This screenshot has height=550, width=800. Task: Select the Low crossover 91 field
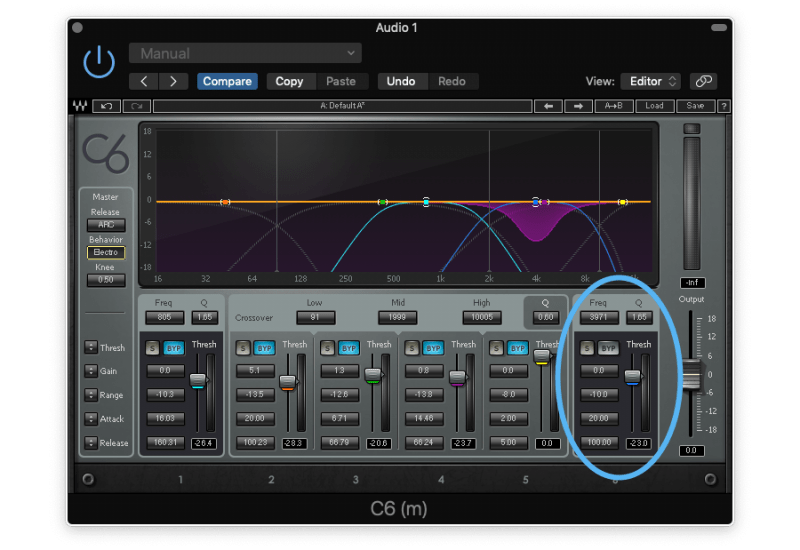(315, 317)
